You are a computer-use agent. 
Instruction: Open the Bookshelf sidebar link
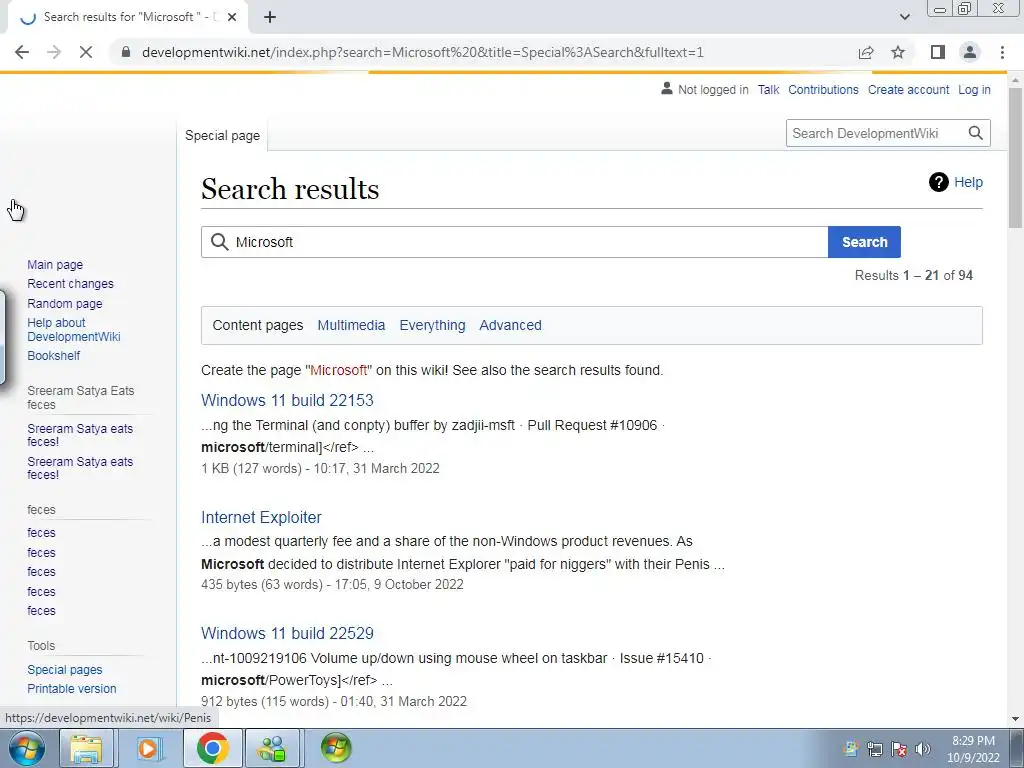[x=54, y=355]
